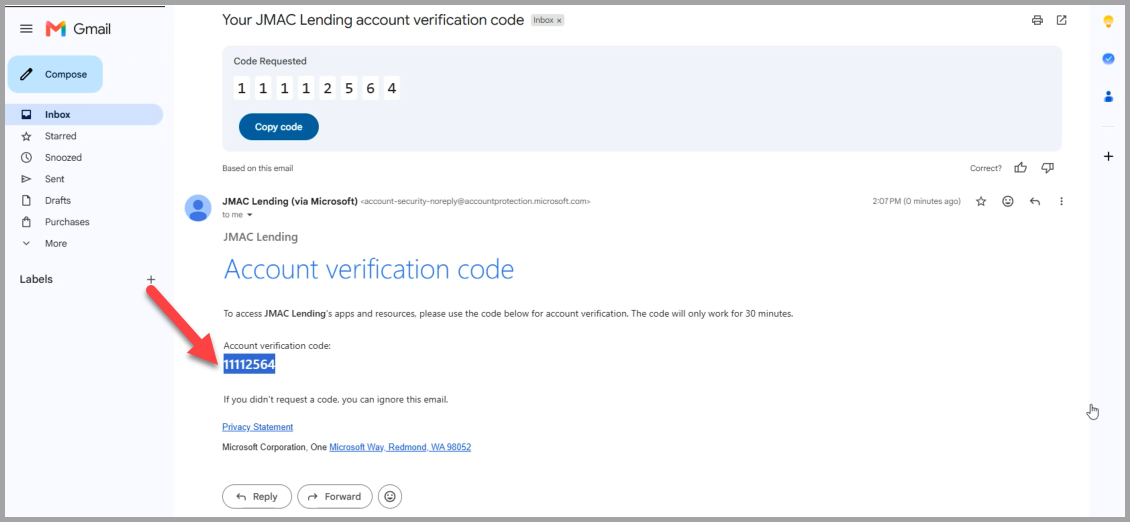This screenshot has height=522, width=1130.
Task: Click the reply arrow icon in header
Action: [1035, 201]
